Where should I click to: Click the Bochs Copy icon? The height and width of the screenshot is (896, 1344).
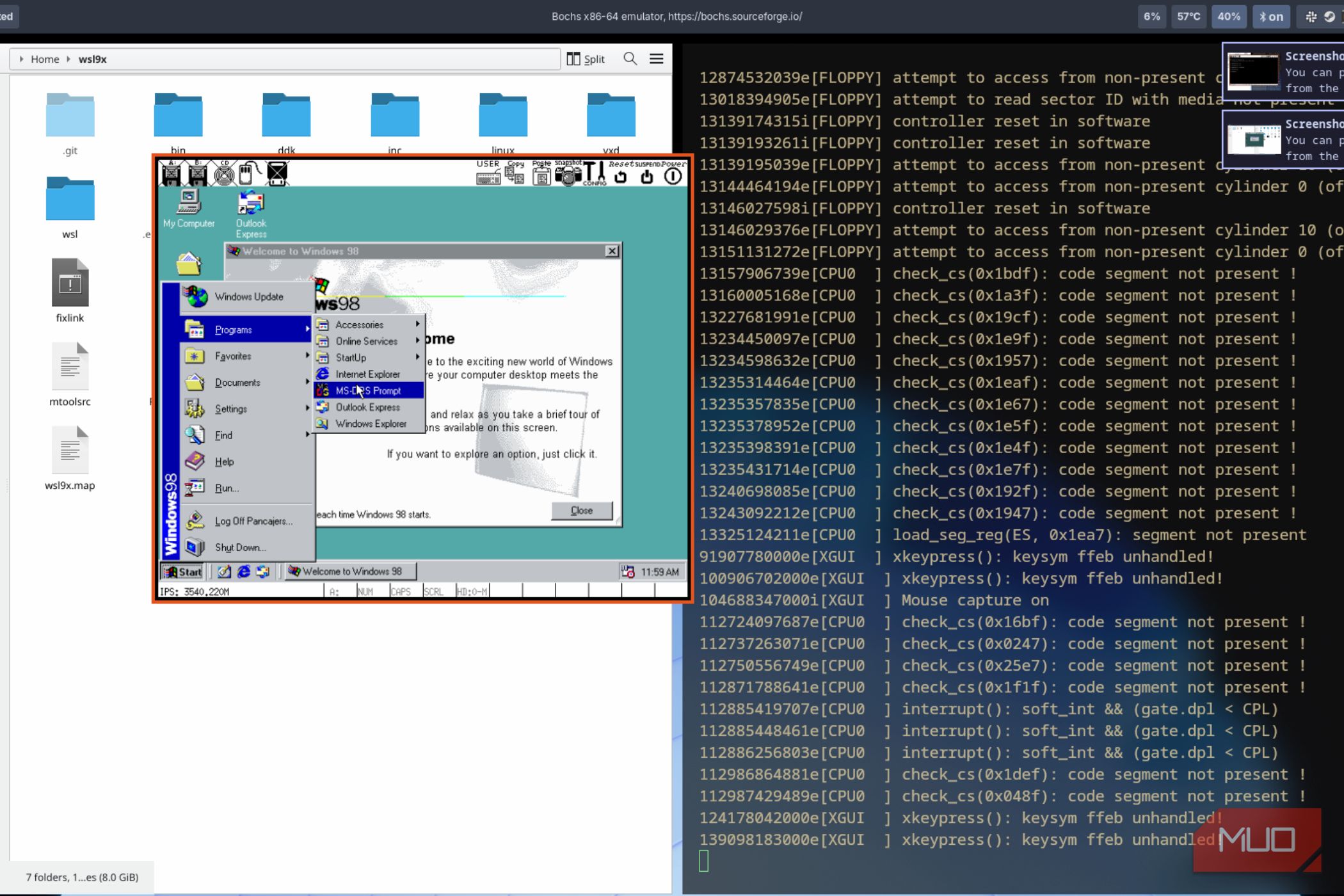515,173
